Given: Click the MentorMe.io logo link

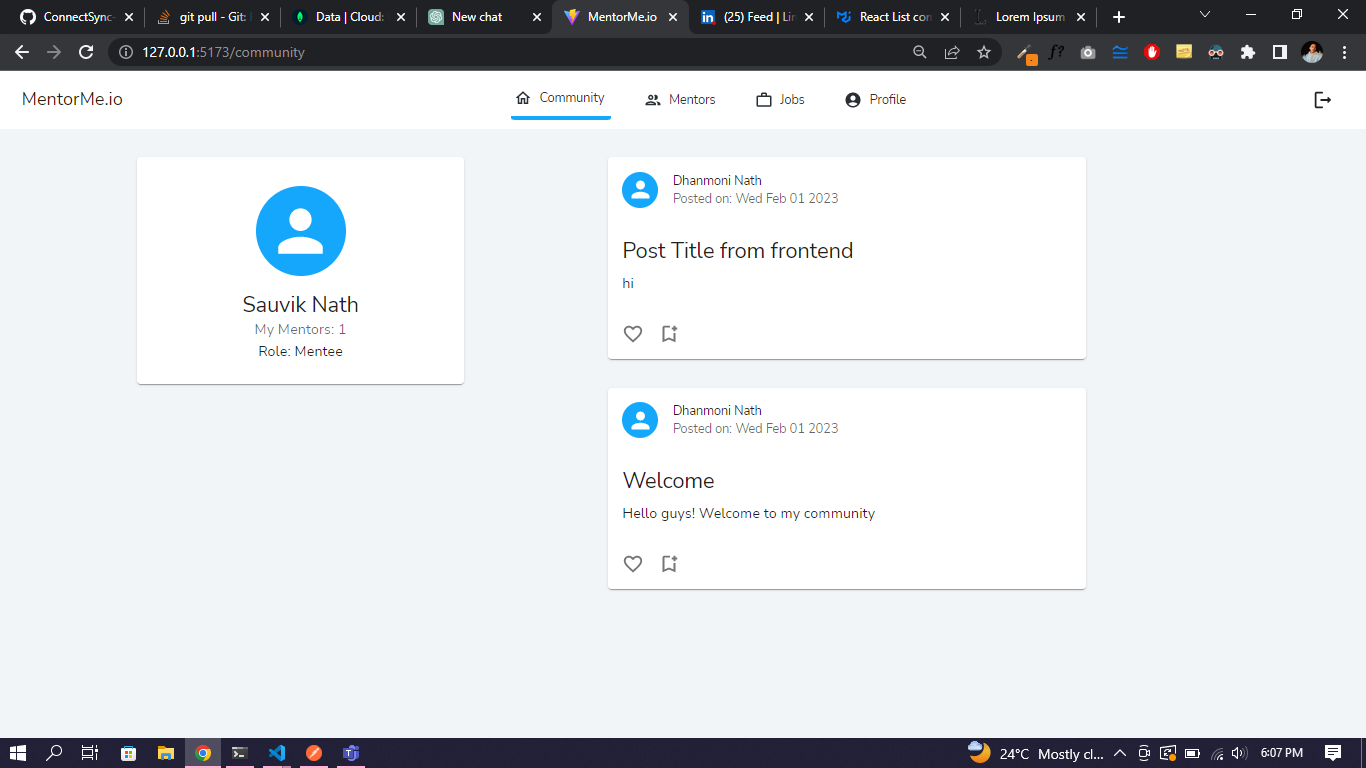Looking at the screenshot, I should coord(71,99).
